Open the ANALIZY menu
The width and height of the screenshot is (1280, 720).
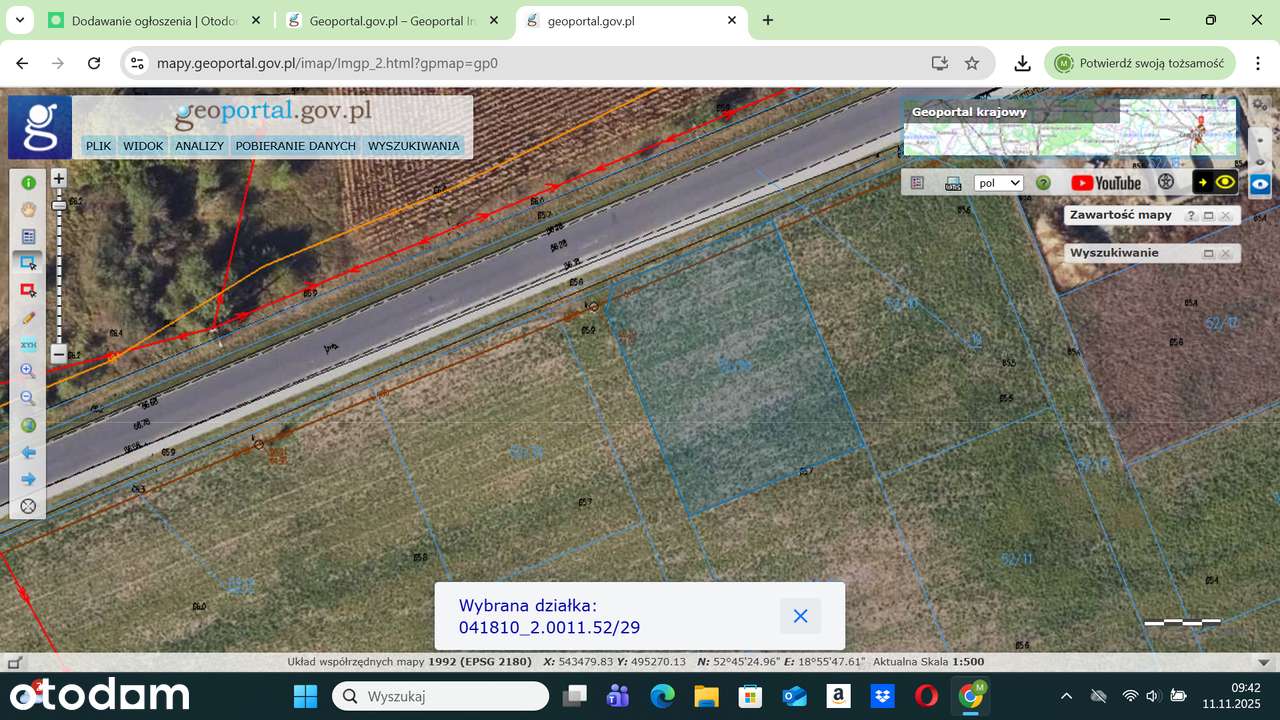click(199, 146)
